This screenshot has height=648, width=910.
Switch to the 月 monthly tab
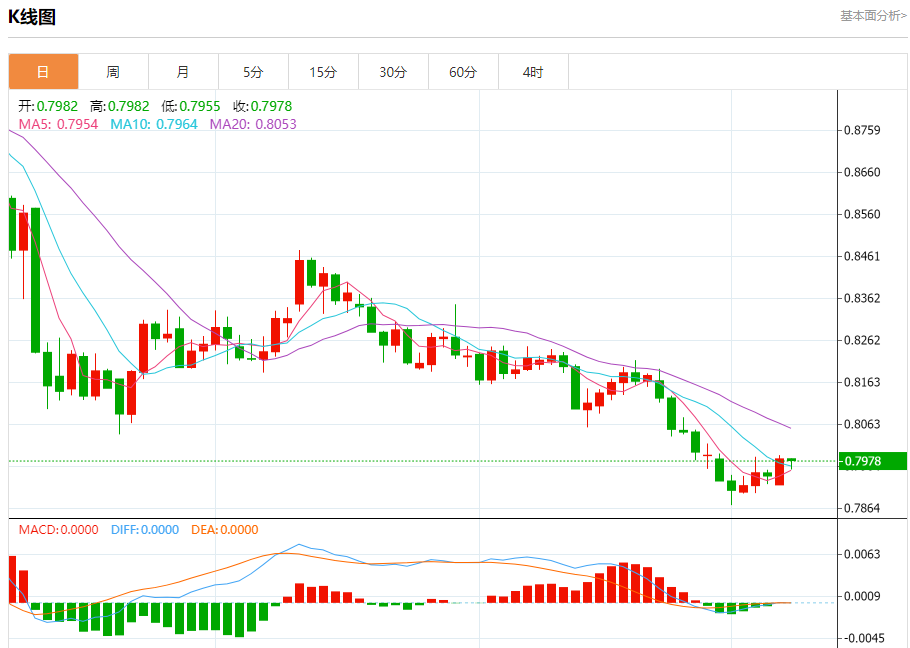[x=183, y=72]
